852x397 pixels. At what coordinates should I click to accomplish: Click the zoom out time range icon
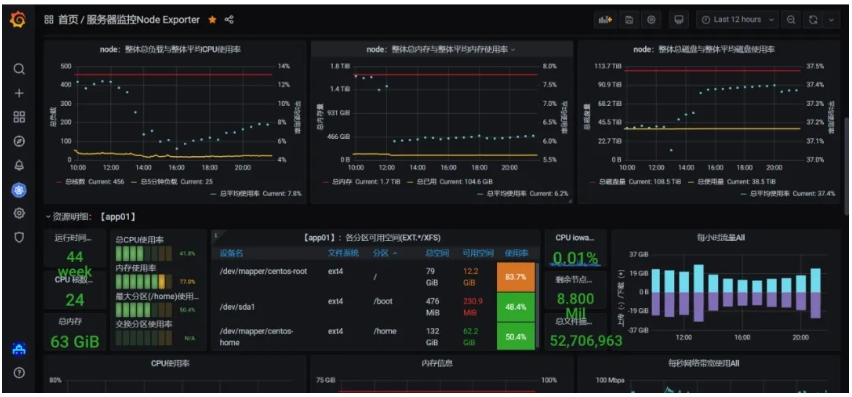791,20
